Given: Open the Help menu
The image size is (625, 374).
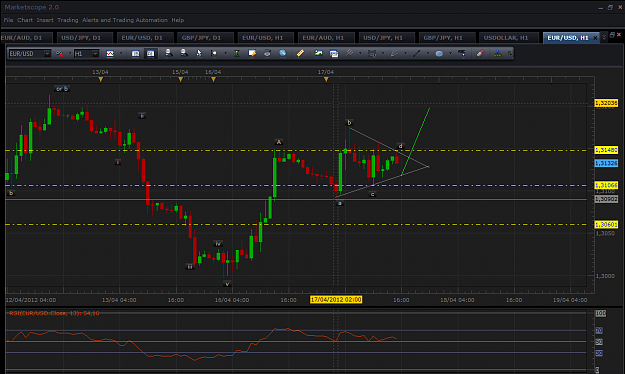Looking at the screenshot, I should click(177, 20).
